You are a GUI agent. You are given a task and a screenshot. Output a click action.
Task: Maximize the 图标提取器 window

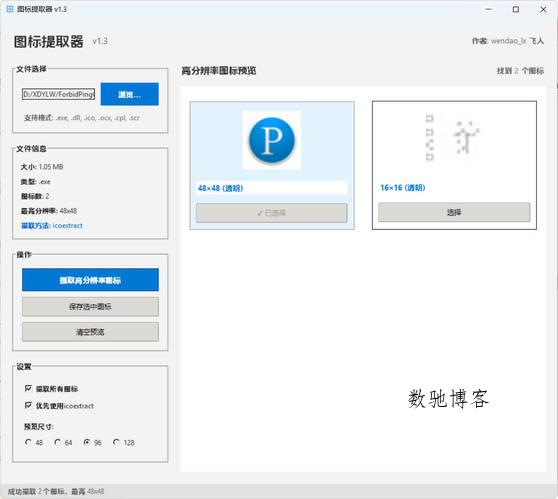pyautogui.click(x=516, y=9)
